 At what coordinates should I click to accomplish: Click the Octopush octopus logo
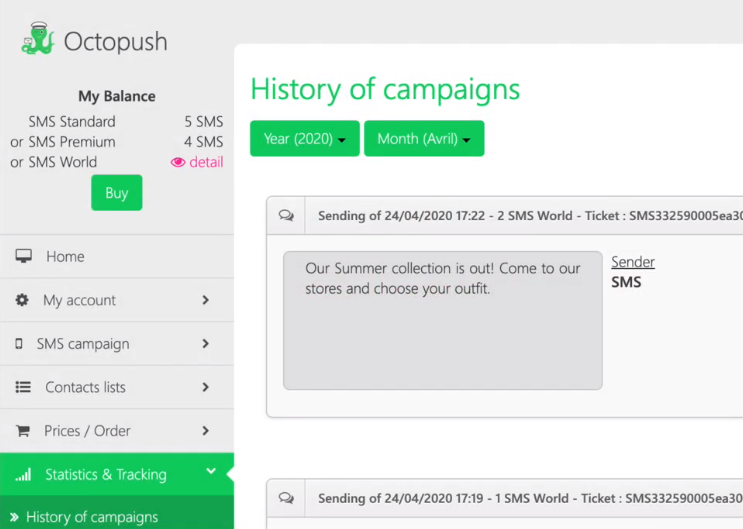pos(37,39)
